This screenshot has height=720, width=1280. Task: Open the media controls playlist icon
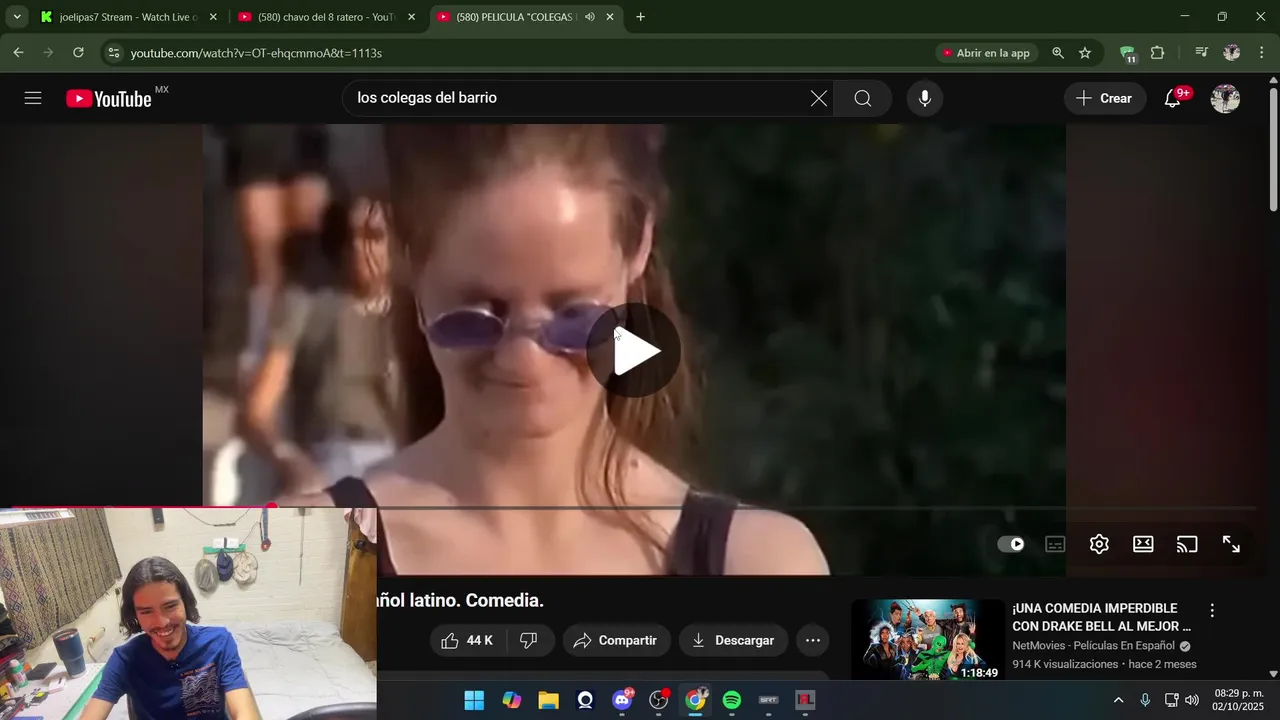pos(1202,53)
